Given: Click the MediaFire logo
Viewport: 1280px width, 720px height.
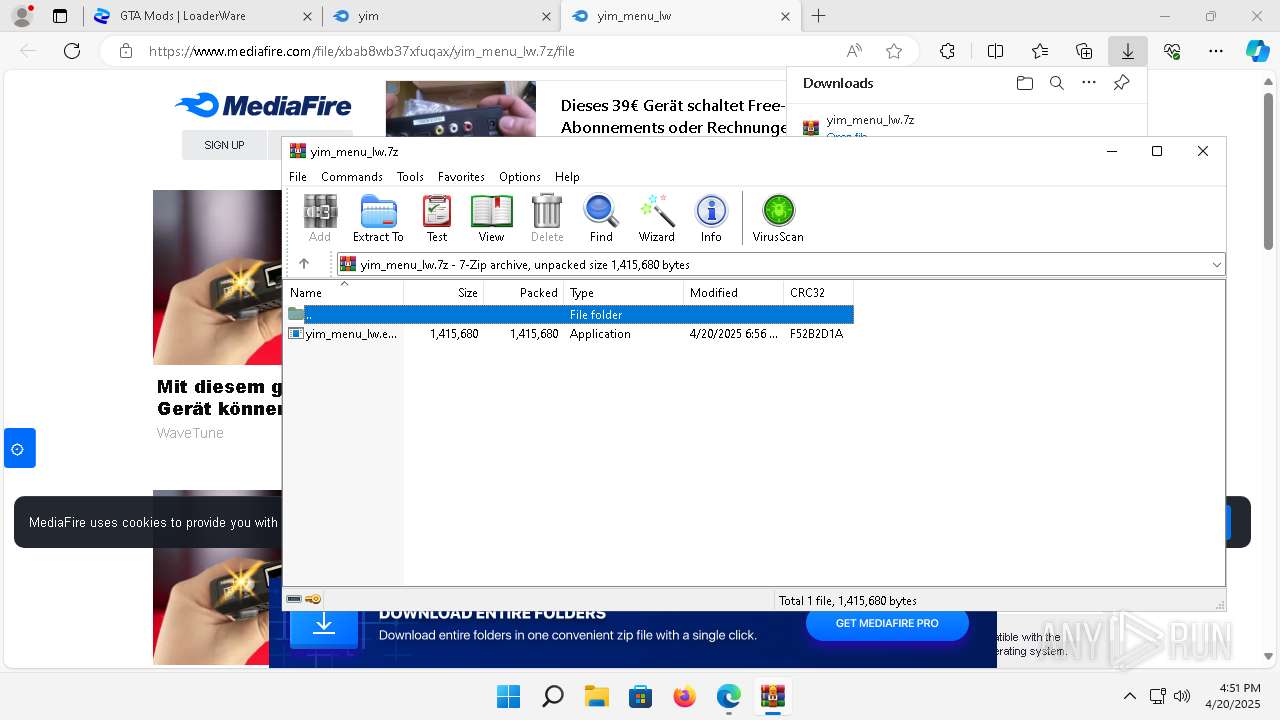Looking at the screenshot, I should click(263, 105).
